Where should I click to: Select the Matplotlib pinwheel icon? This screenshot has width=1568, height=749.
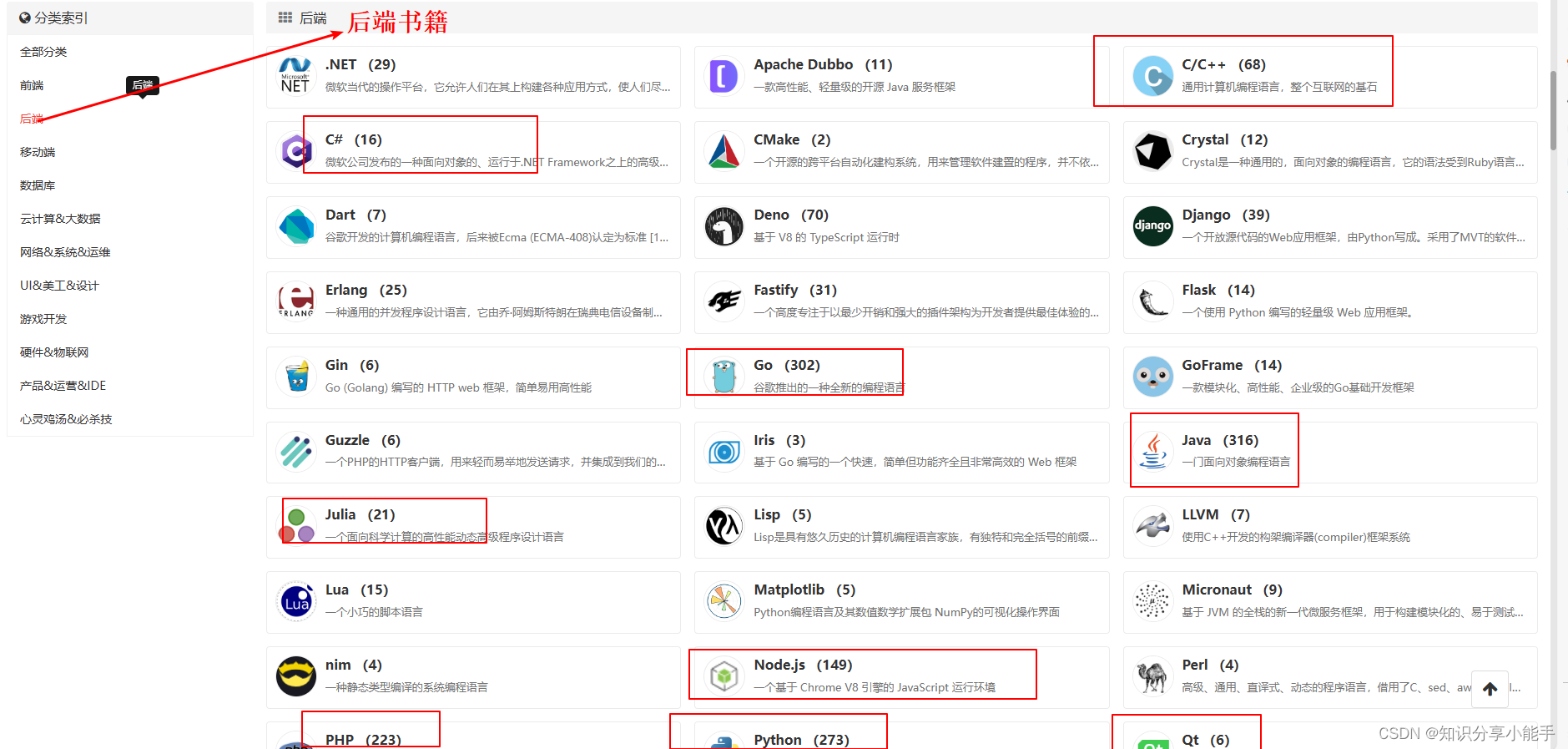[723, 601]
